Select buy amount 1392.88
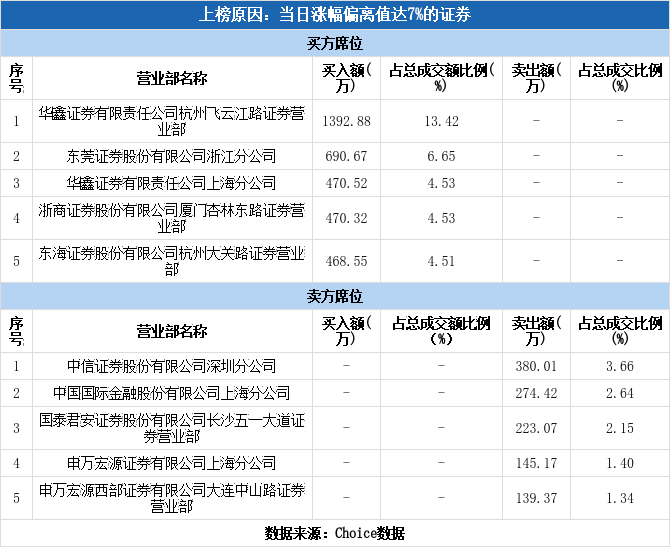The image size is (670, 547). 347,121
